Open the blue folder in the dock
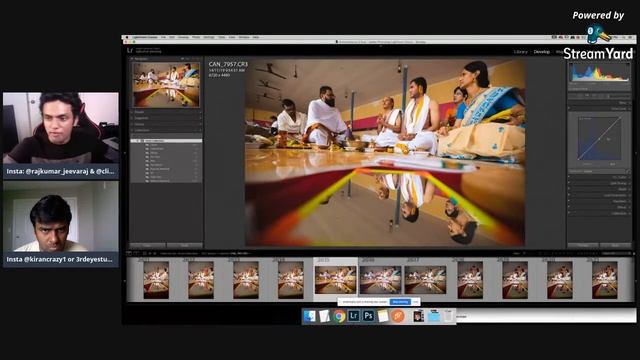The image size is (640, 360). (x=433, y=316)
